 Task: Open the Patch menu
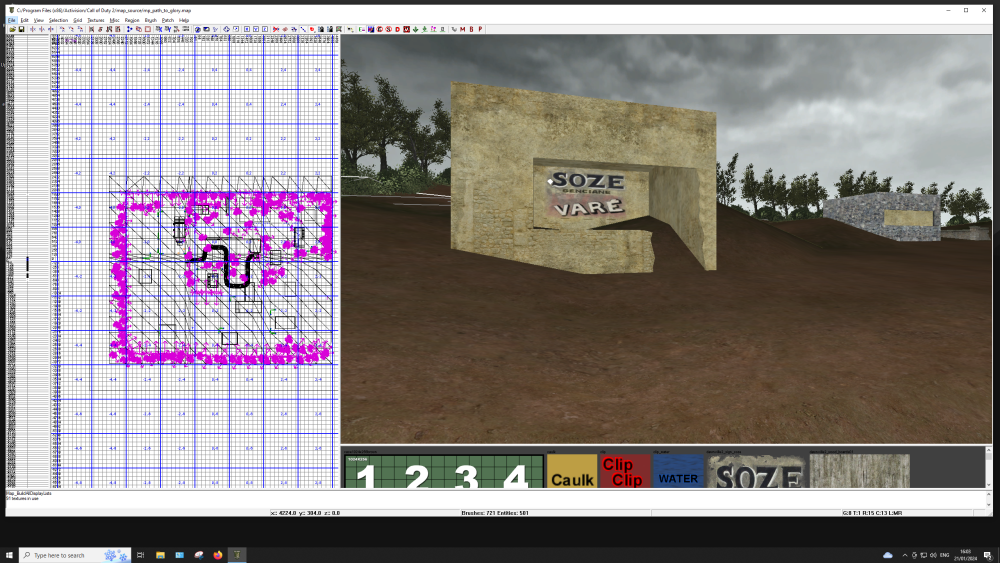point(168,20)
